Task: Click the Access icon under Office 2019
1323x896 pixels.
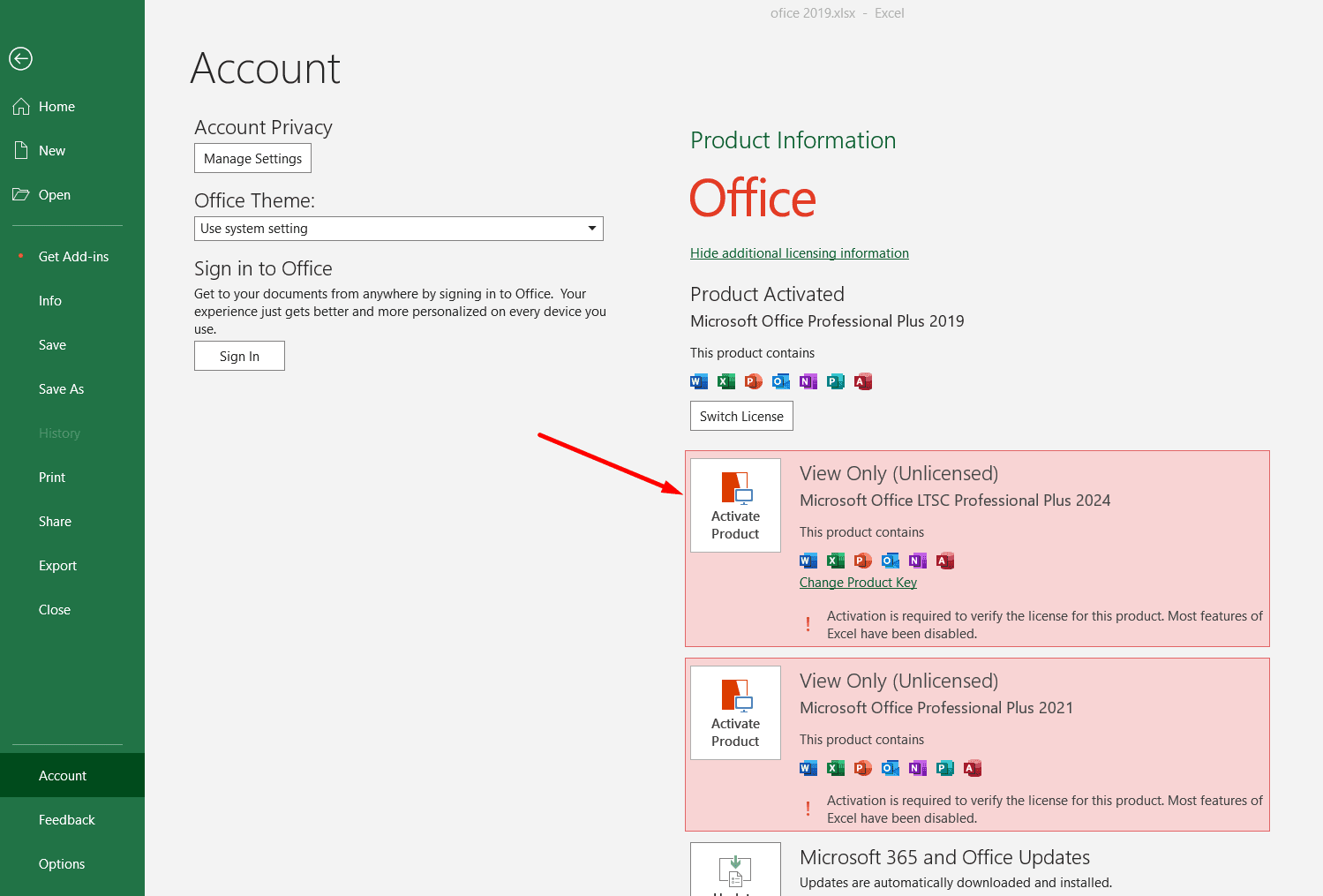Action: (x=863, y=381)
